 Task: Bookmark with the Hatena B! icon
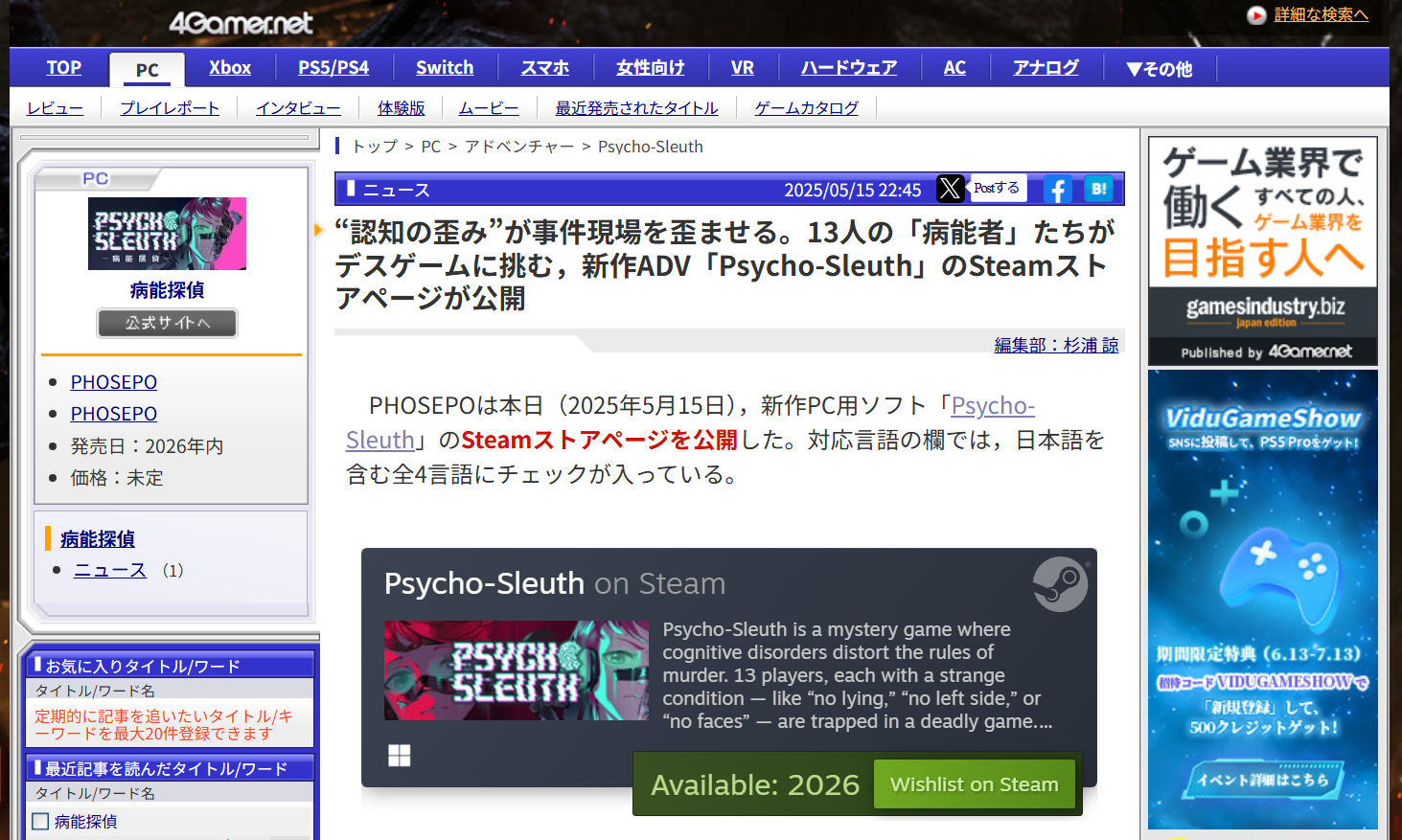[1098, 189]
